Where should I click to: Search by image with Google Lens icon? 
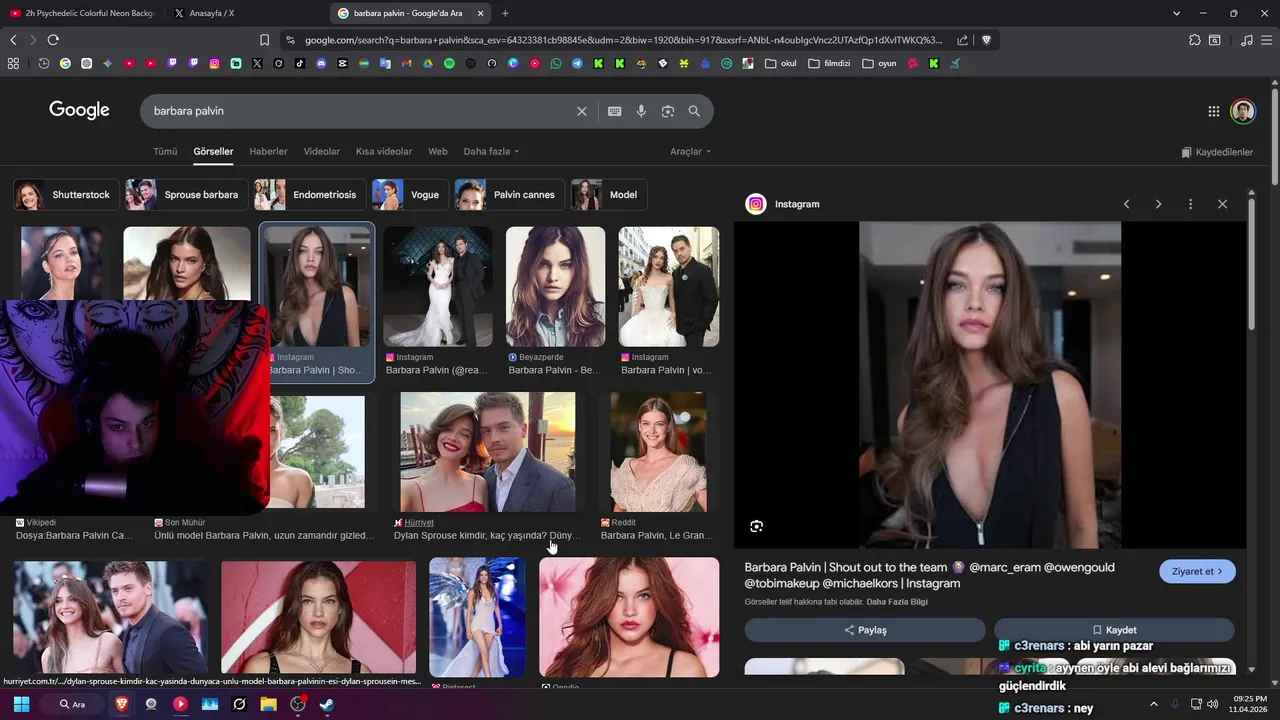point(668,111)
